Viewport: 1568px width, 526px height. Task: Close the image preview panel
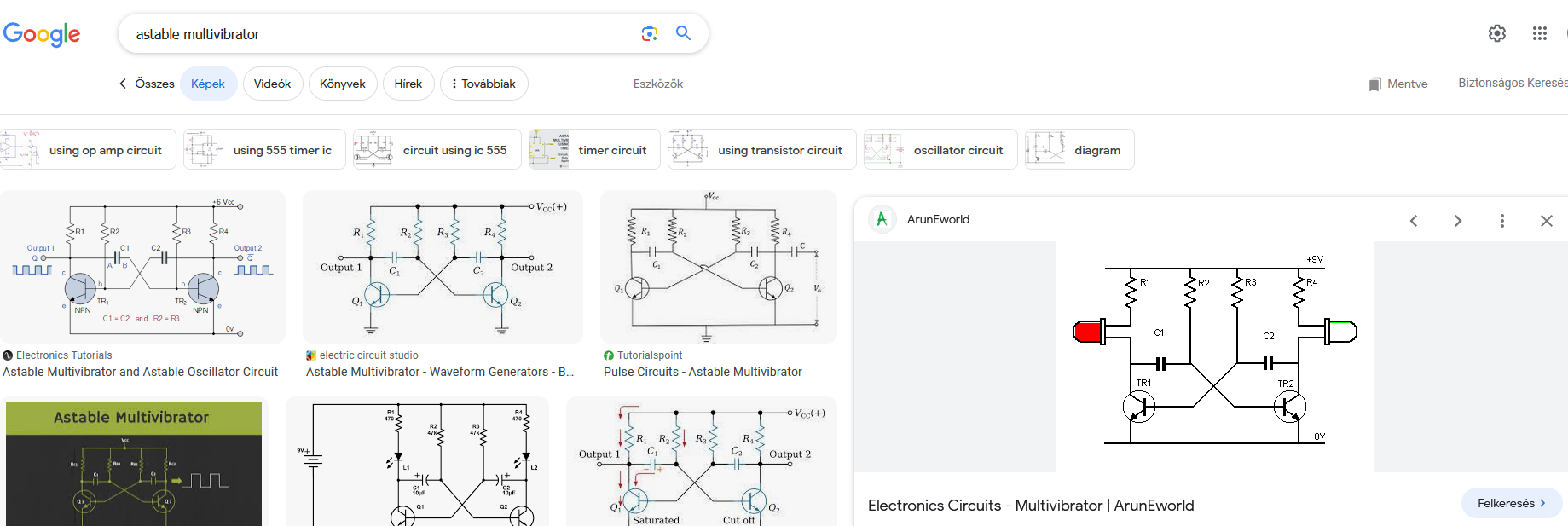(1546, 221)
